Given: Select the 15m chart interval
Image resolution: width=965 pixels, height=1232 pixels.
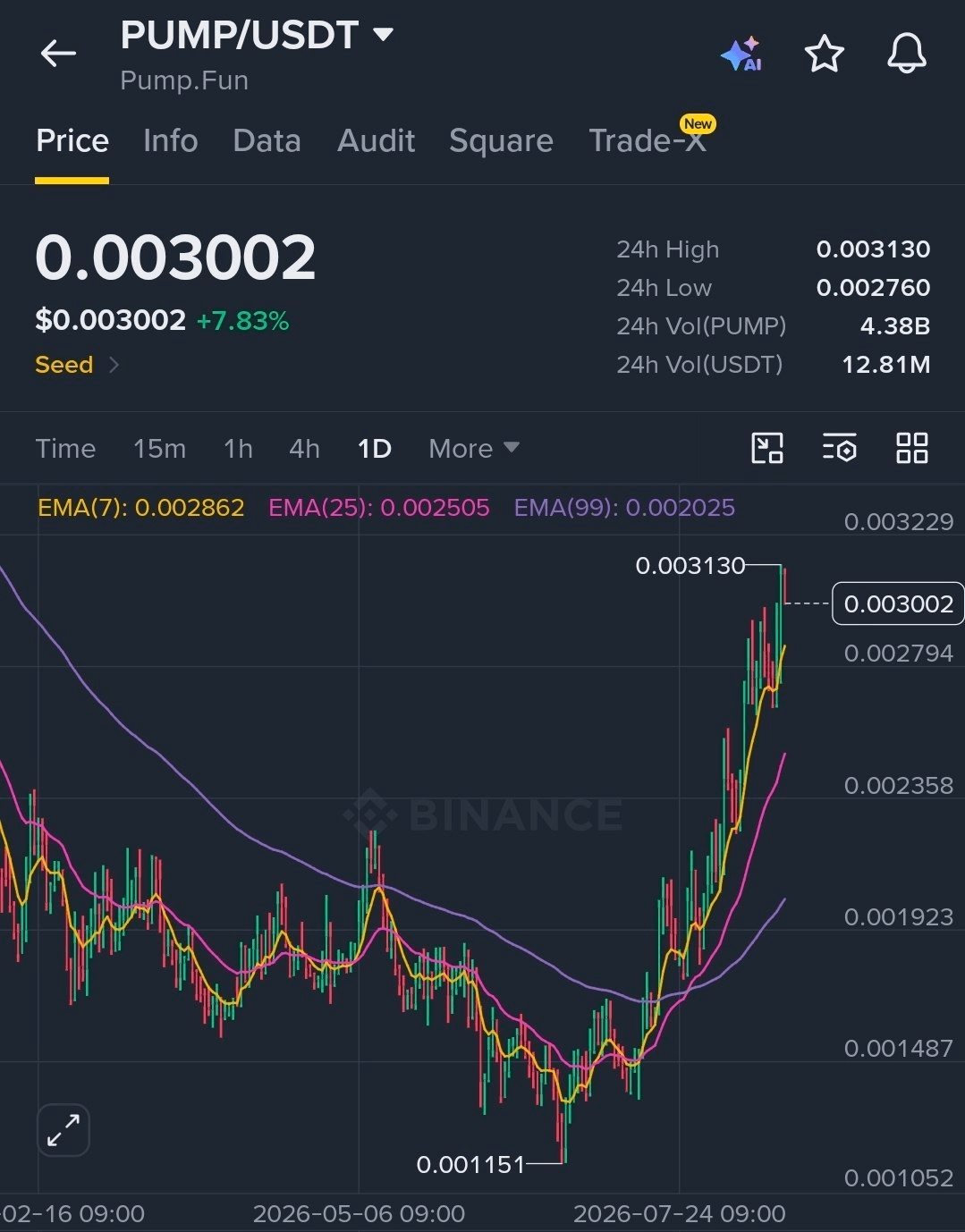Looking at the screenshot, I should click(x=159, y=448).
